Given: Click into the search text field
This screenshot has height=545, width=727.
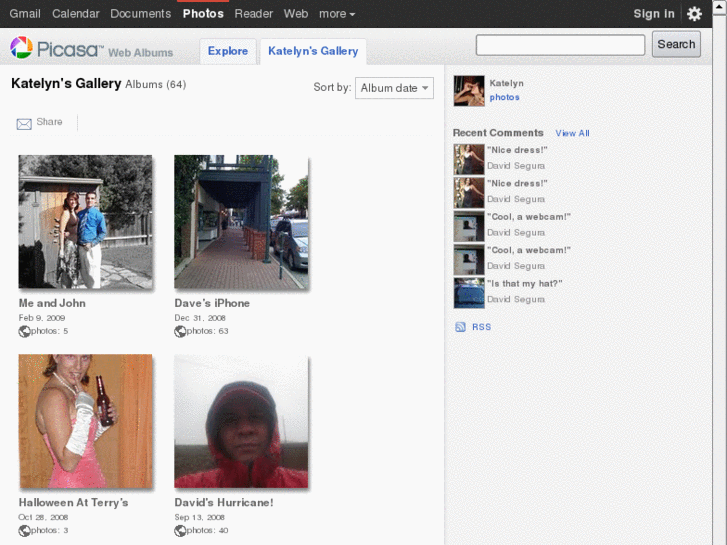Looking at the screenshot, I should (560, 45).
